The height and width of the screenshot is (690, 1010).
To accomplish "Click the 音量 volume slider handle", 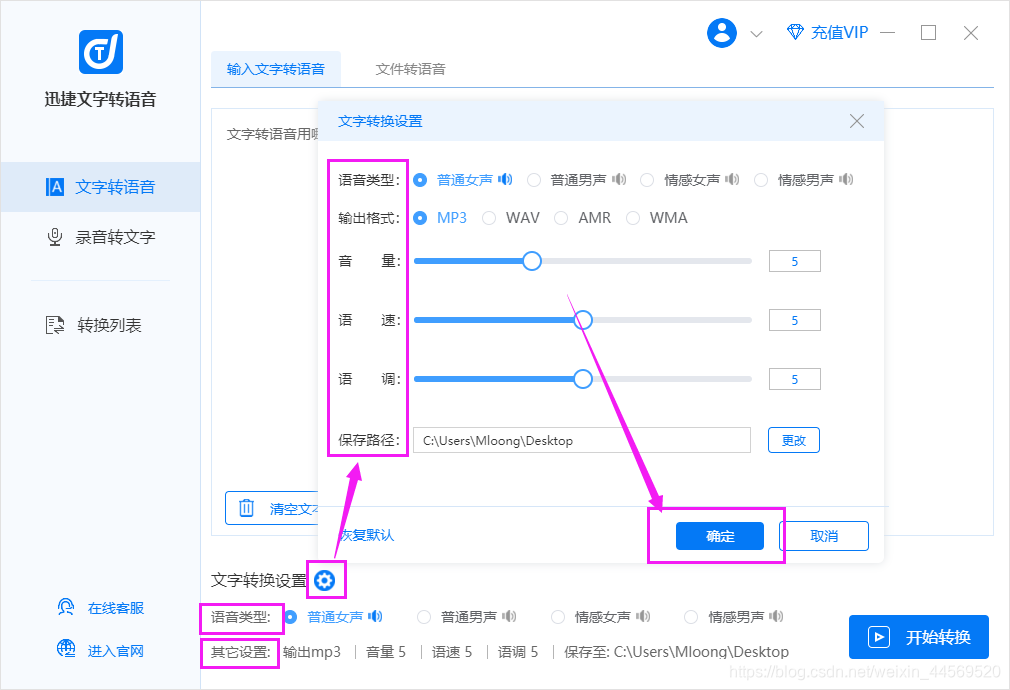I will 531,261.
